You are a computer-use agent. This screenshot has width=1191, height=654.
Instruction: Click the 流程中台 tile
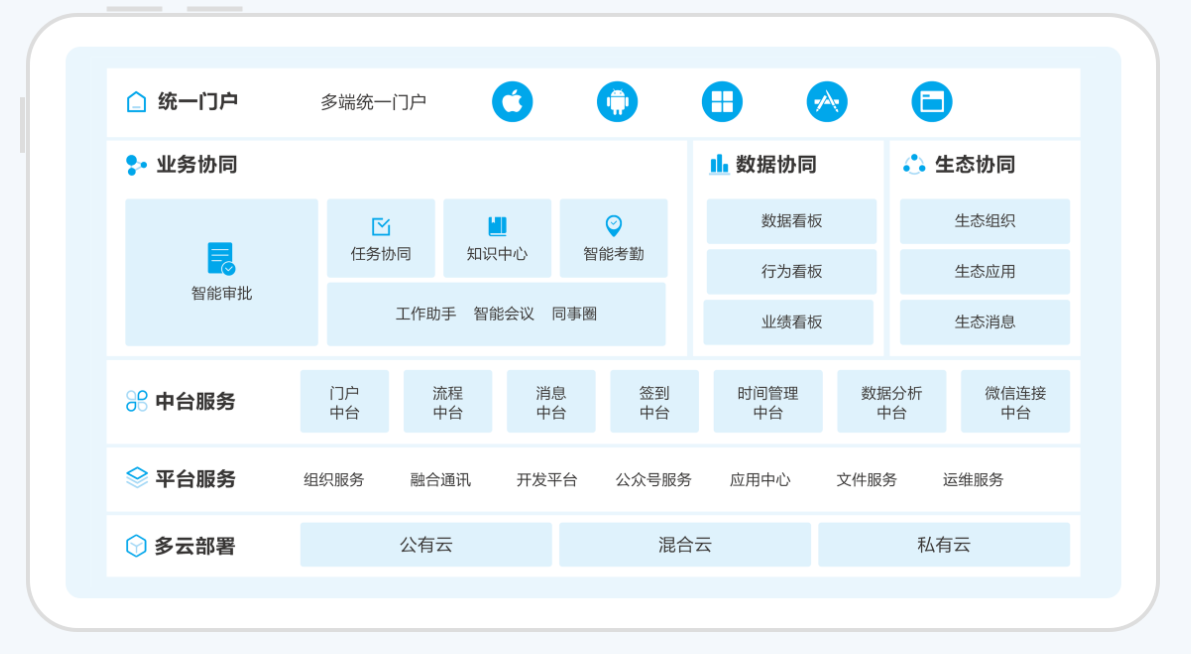[x=447, y=402]
